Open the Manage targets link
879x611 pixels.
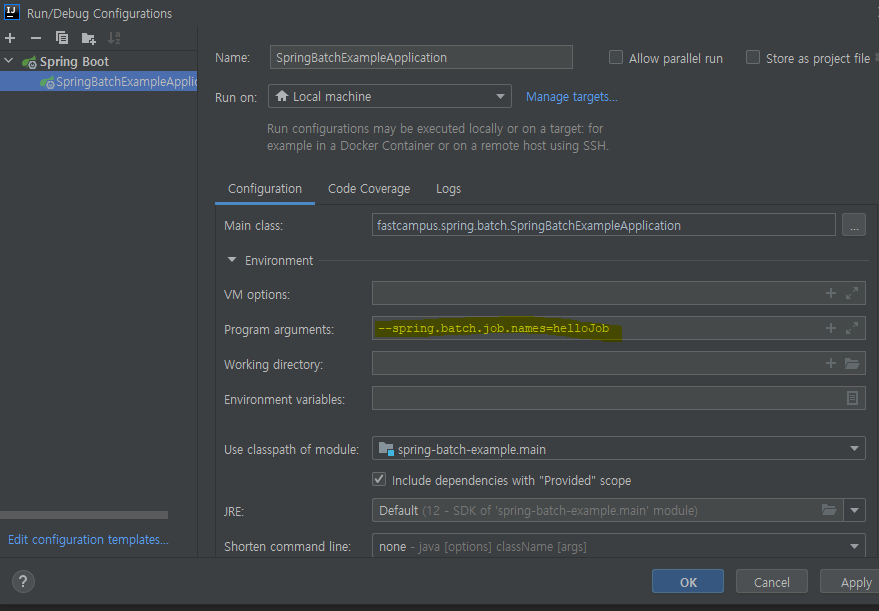pyautogui.click(x=571, y=97)
